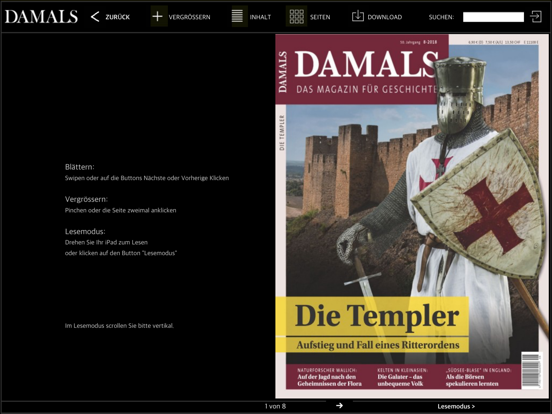Click 'Pinchen oder die Seite zweimal anklicken' text
Viewport: 552px width, 414px height.
(x=120, y=210)
